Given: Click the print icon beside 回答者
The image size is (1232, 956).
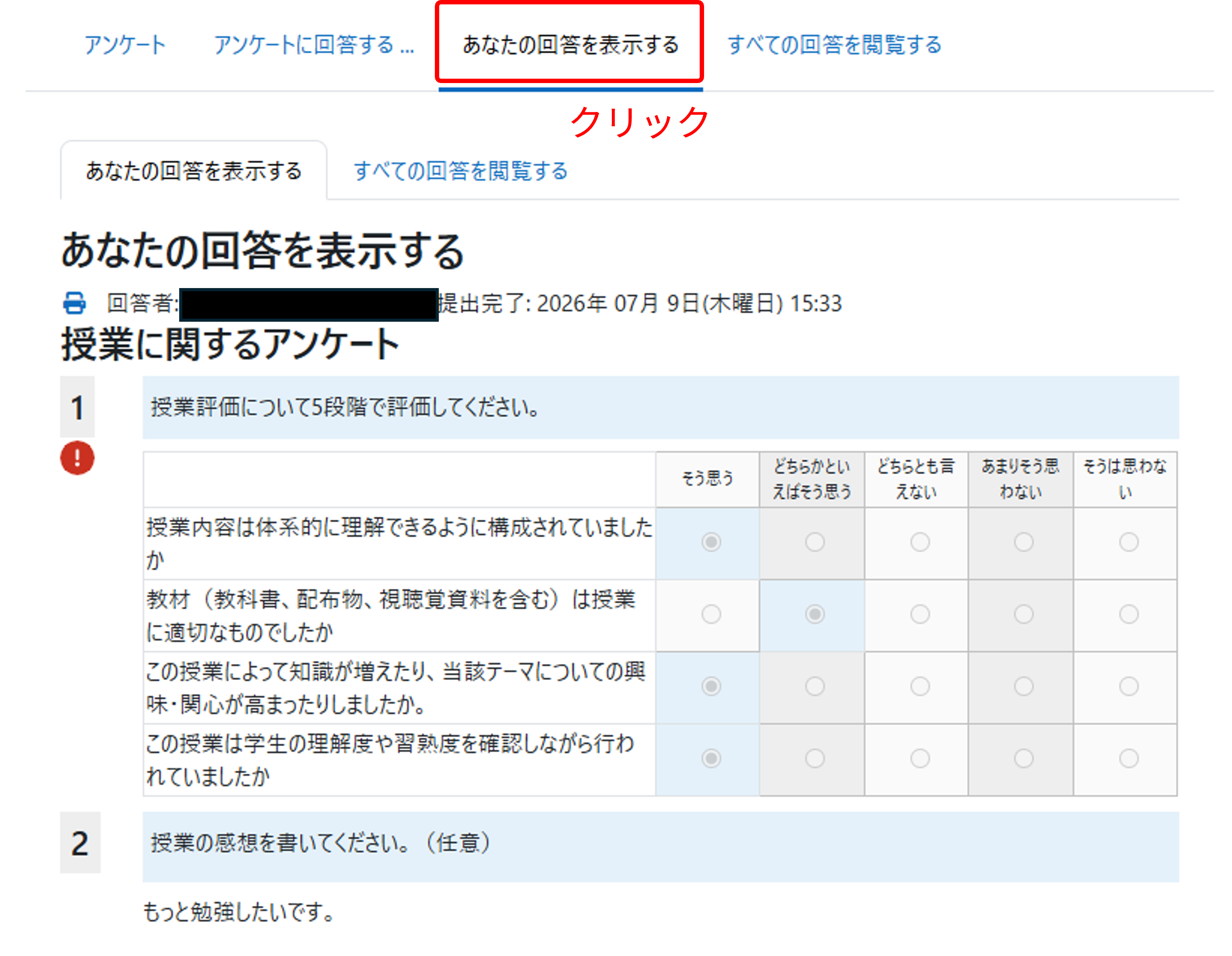Looking at the screenshot, I should click(x=74, y=303).
